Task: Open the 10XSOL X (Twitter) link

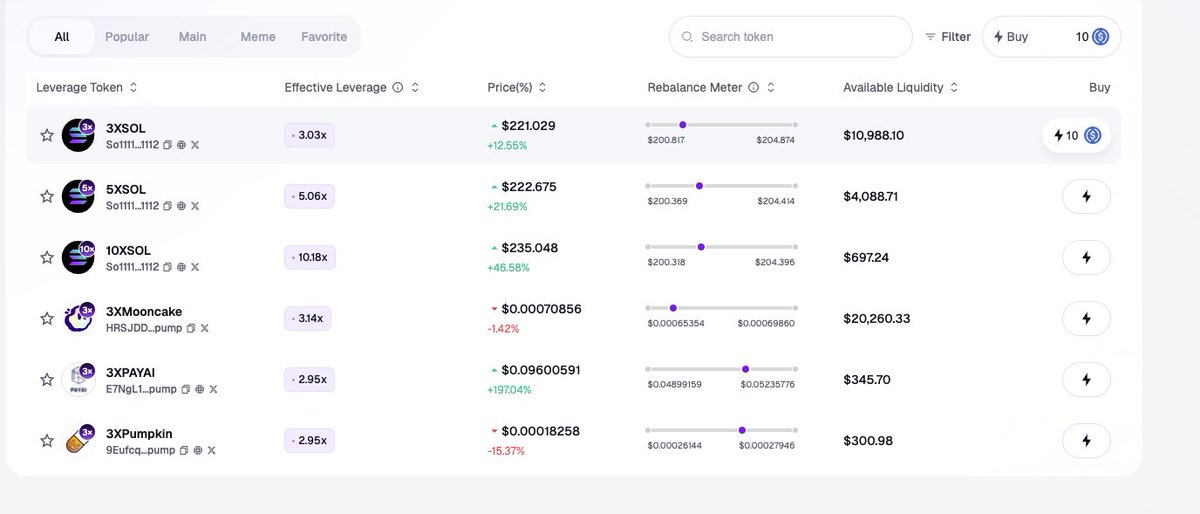Action: (x=195, y=267)
